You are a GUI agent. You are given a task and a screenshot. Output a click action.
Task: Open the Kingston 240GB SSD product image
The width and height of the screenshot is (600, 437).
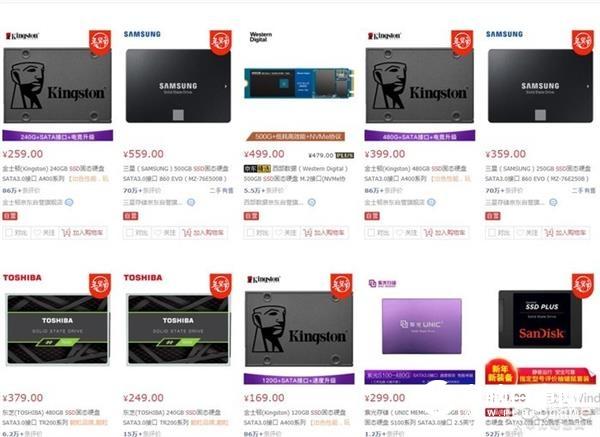[x=57, y=85]
